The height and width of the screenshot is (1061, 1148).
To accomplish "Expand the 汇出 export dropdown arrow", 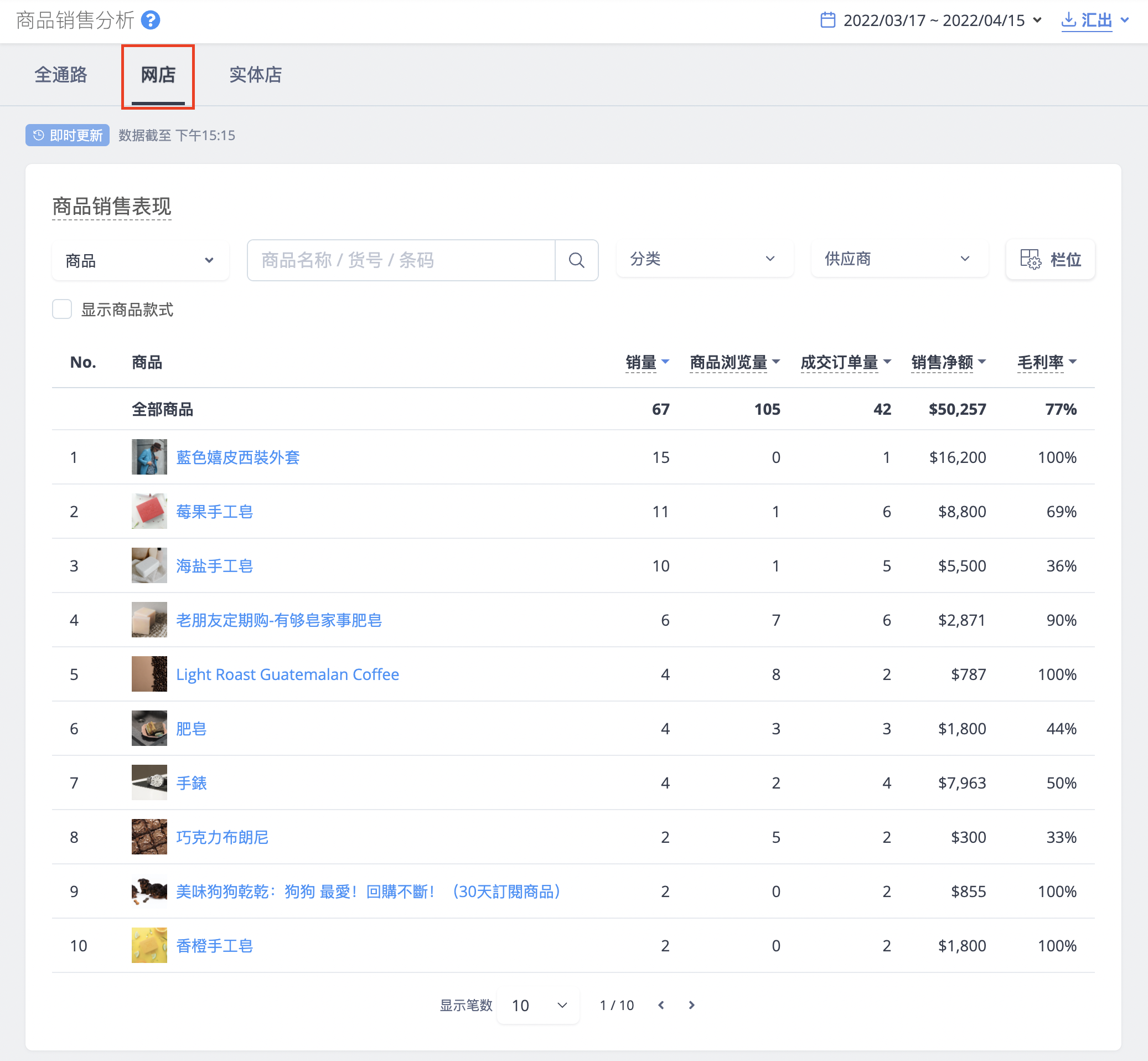I will coord(1125,20).
